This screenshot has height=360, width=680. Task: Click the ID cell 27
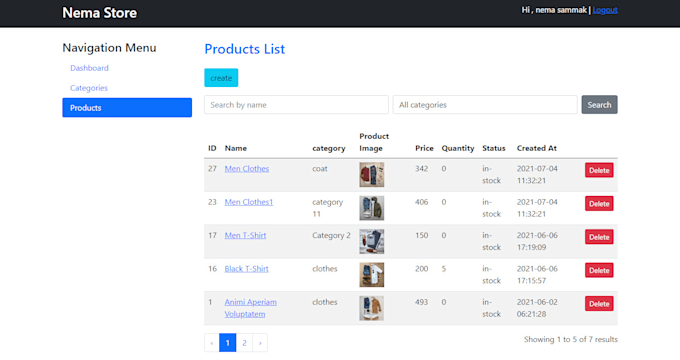[212, 169]
